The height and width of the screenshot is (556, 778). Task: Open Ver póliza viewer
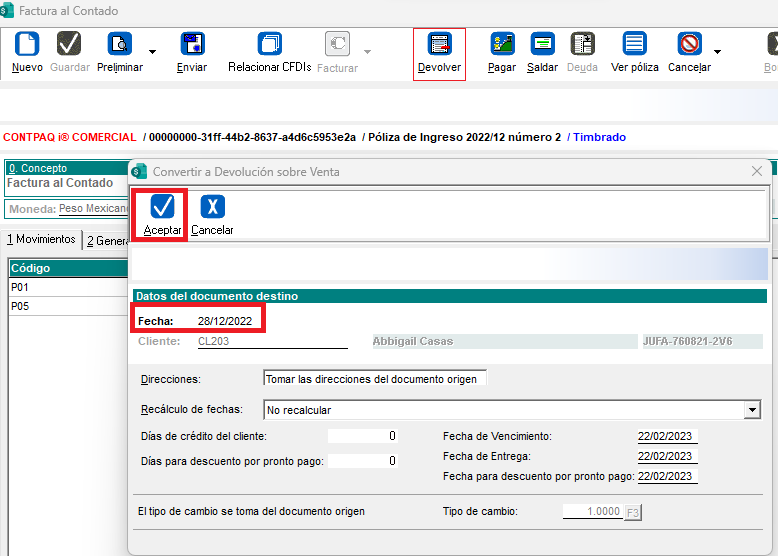(634, 45)
